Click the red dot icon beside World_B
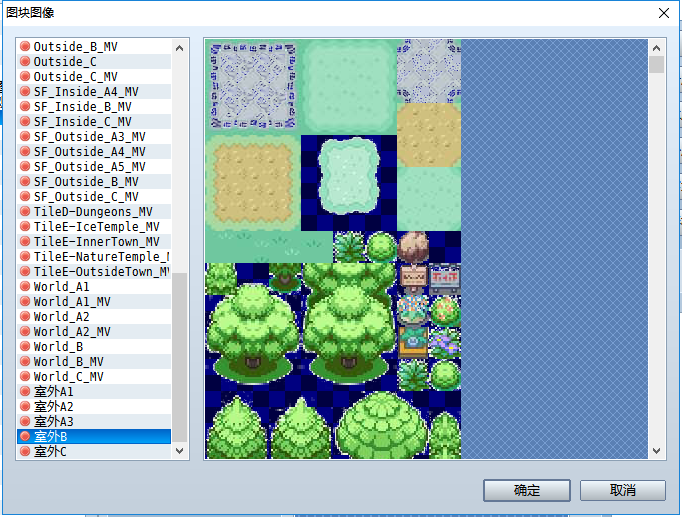Image resolution: width=682 pixels, height=517 pixels. [x=25, y=347]
